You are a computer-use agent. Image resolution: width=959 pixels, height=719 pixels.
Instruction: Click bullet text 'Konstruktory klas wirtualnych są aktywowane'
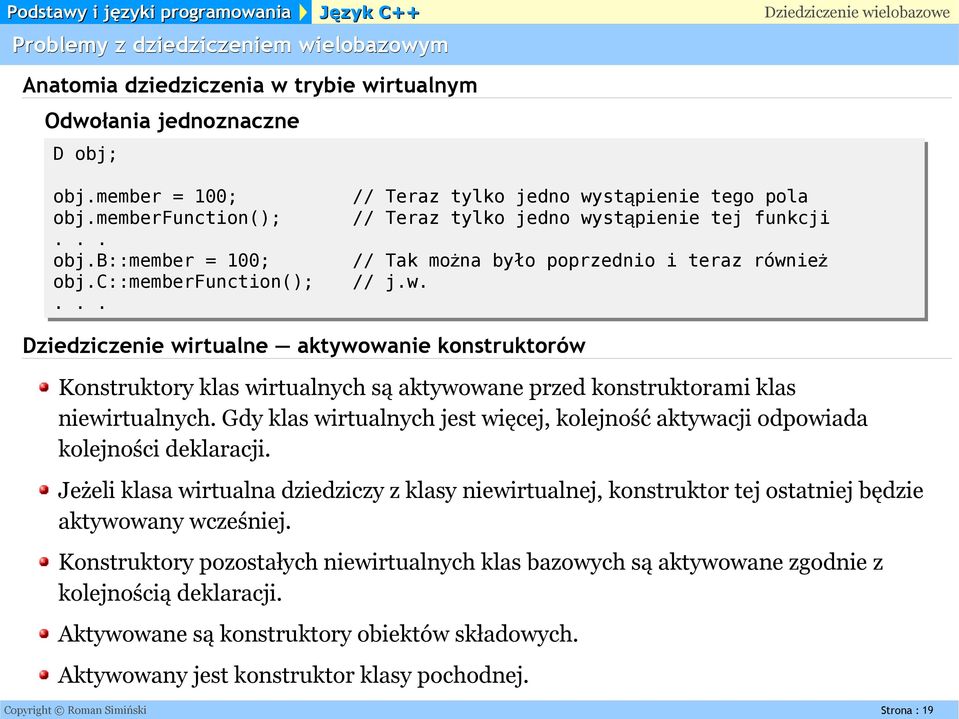tap(291, 388)
